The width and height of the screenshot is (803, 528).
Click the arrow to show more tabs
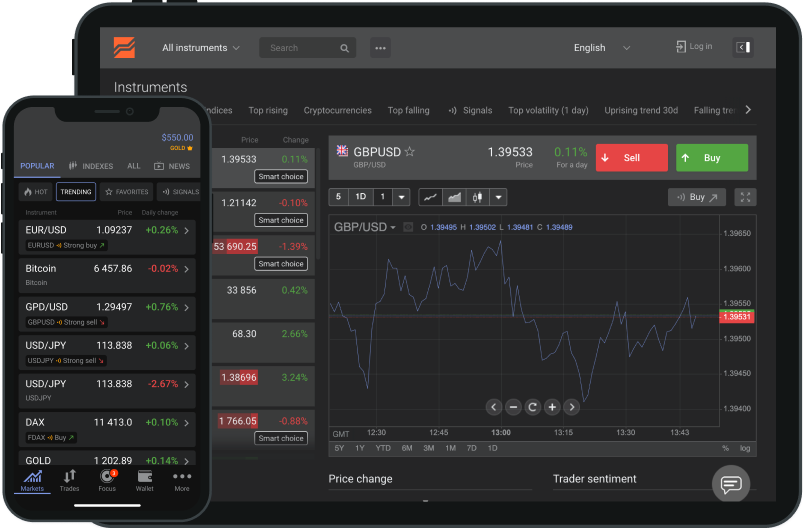[x=748, y=110]
